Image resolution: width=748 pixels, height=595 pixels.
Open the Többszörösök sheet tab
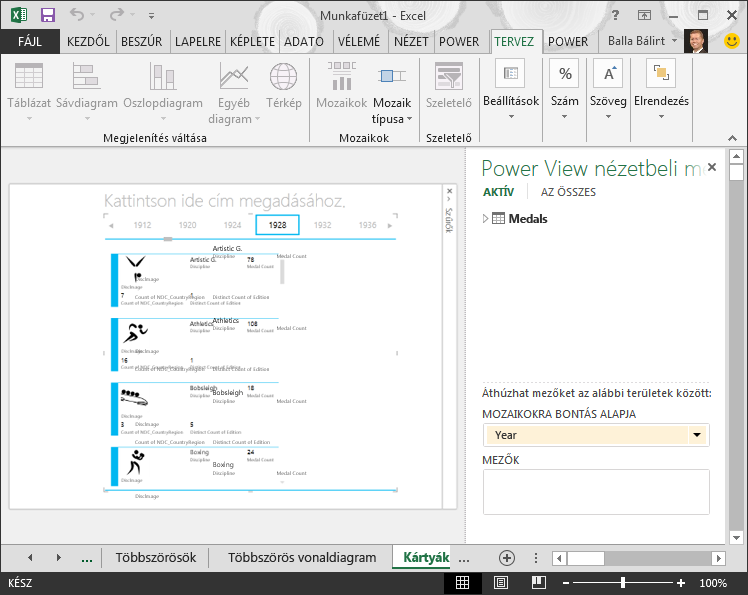tap(156, 557)
